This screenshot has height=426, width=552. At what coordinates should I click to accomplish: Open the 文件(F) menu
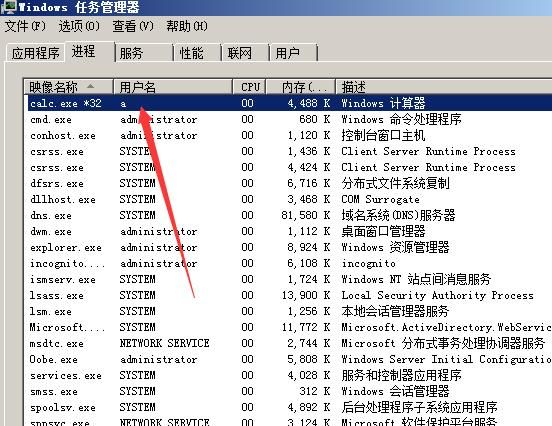pos(25,26)
